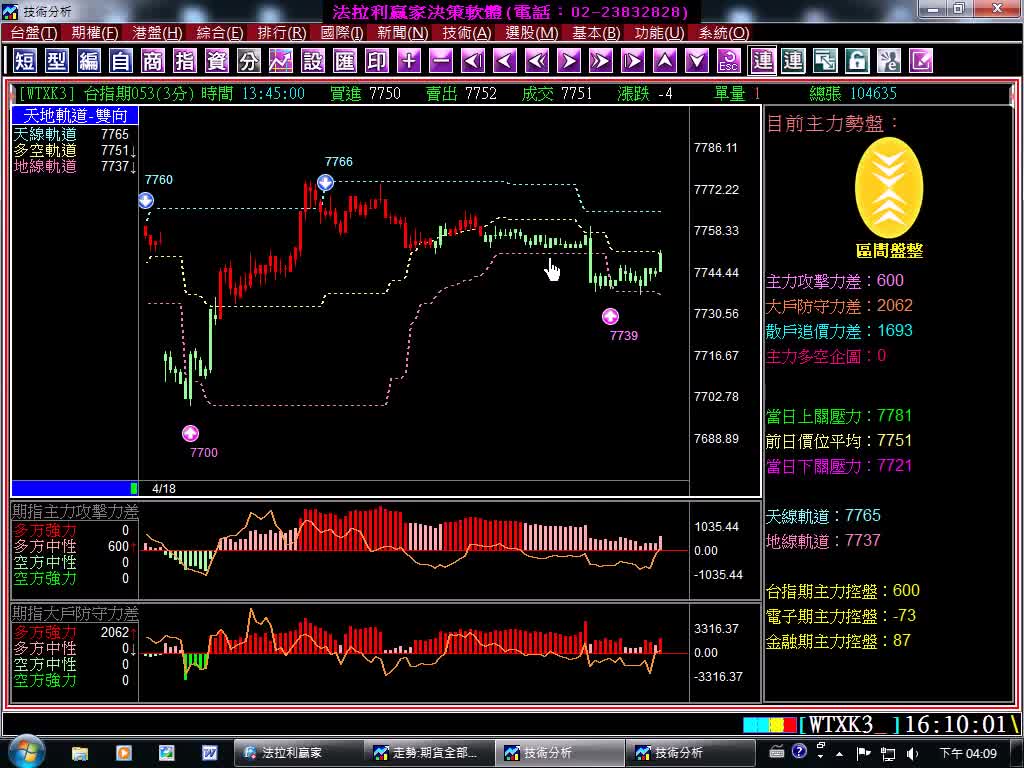Viewport: 1024px width, 768px height.
Task: Open the 技術(A) menu
Action: tap(466, 33)
